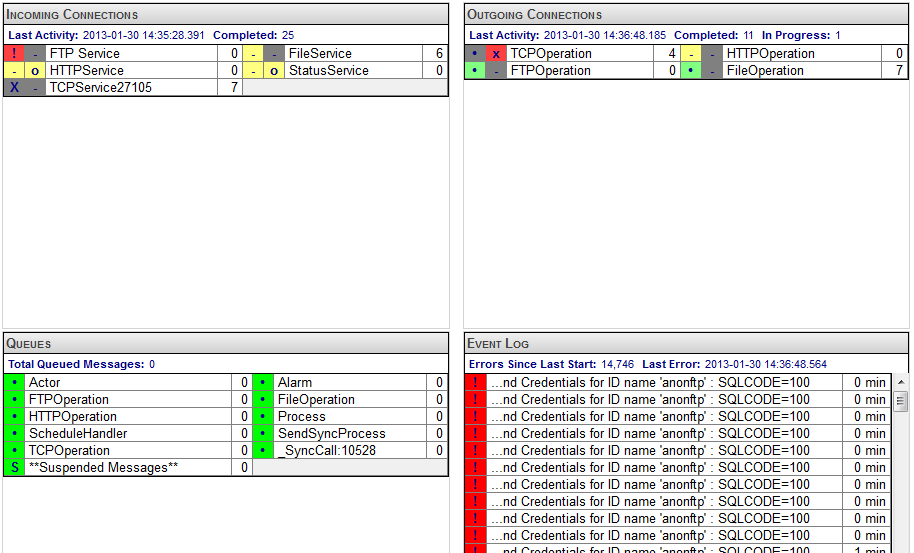Screen dimensions: 914x553
Task: Click the Event Log scrollbar up arrow
Action: pyautogui.click(x=900, y=383)
